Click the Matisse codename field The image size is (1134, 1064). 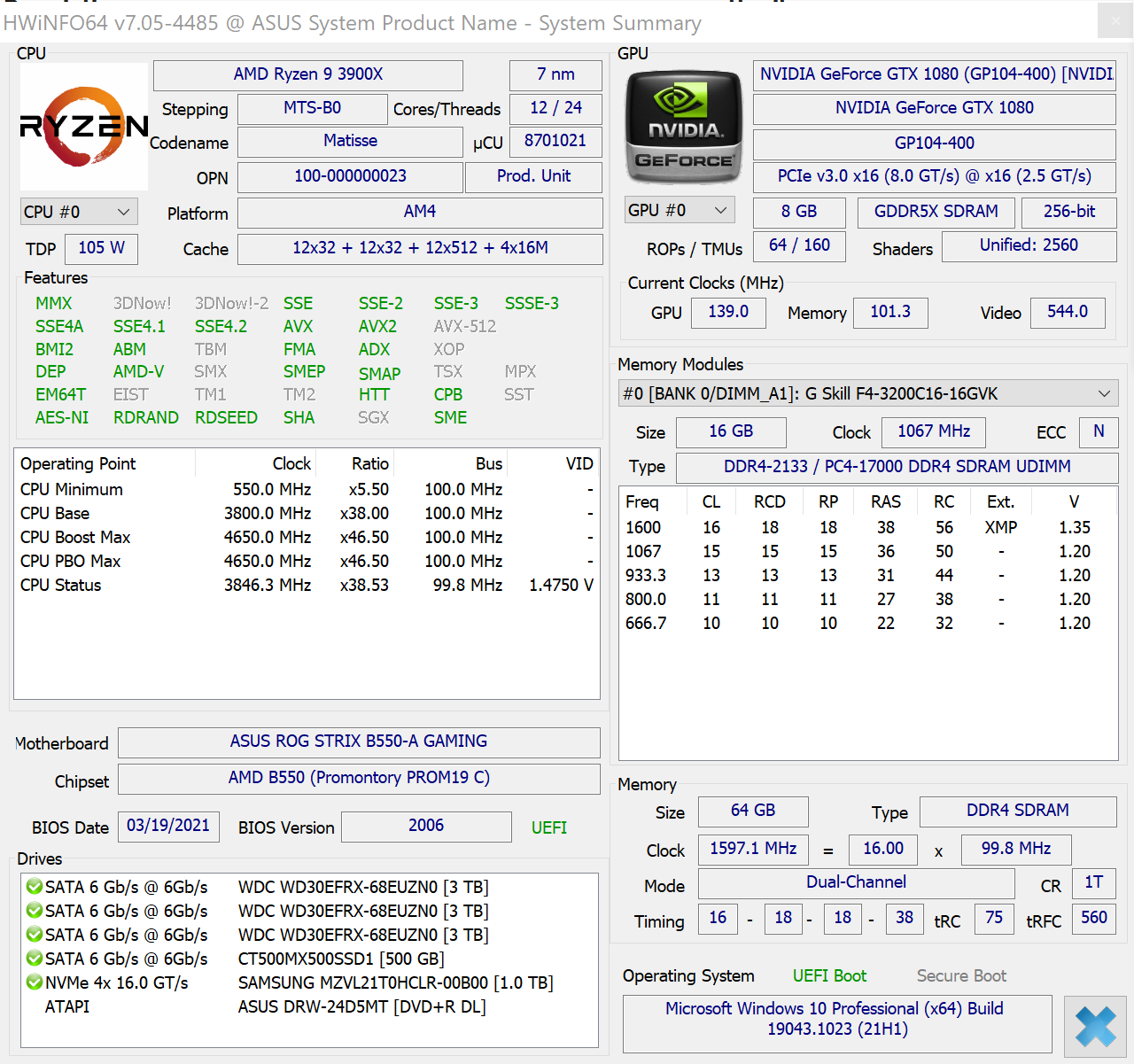click(350, 142)
